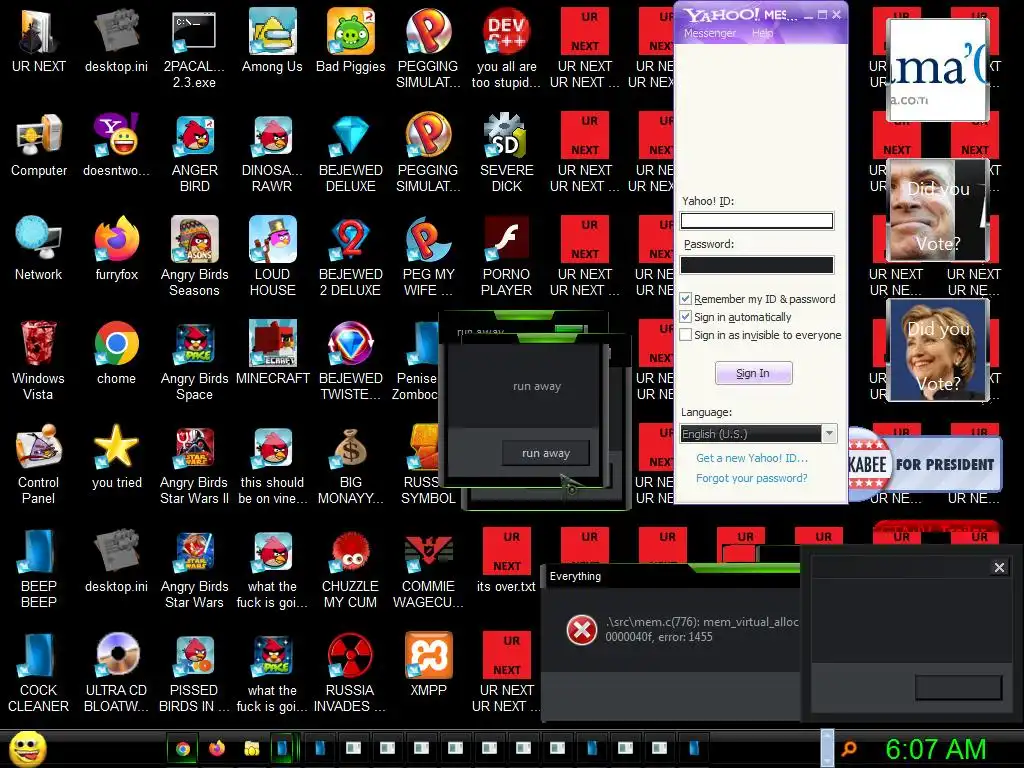This screenshot has width=1024, height=768.
Task: Open Firefox from the taskbar
Action: click(x=217, y=748)
